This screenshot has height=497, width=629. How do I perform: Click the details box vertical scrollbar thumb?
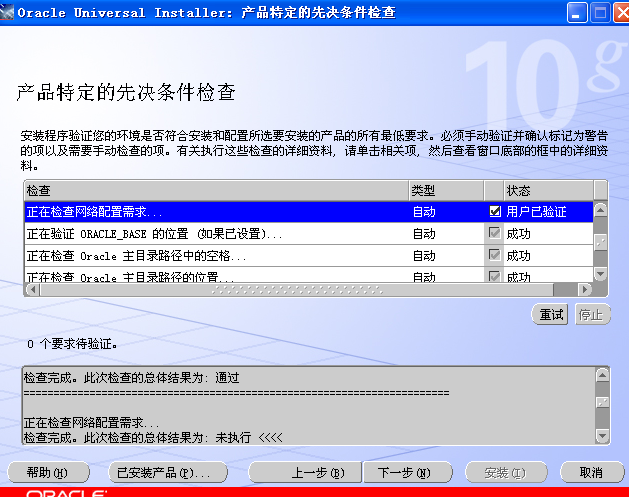[x=603, y=402]
